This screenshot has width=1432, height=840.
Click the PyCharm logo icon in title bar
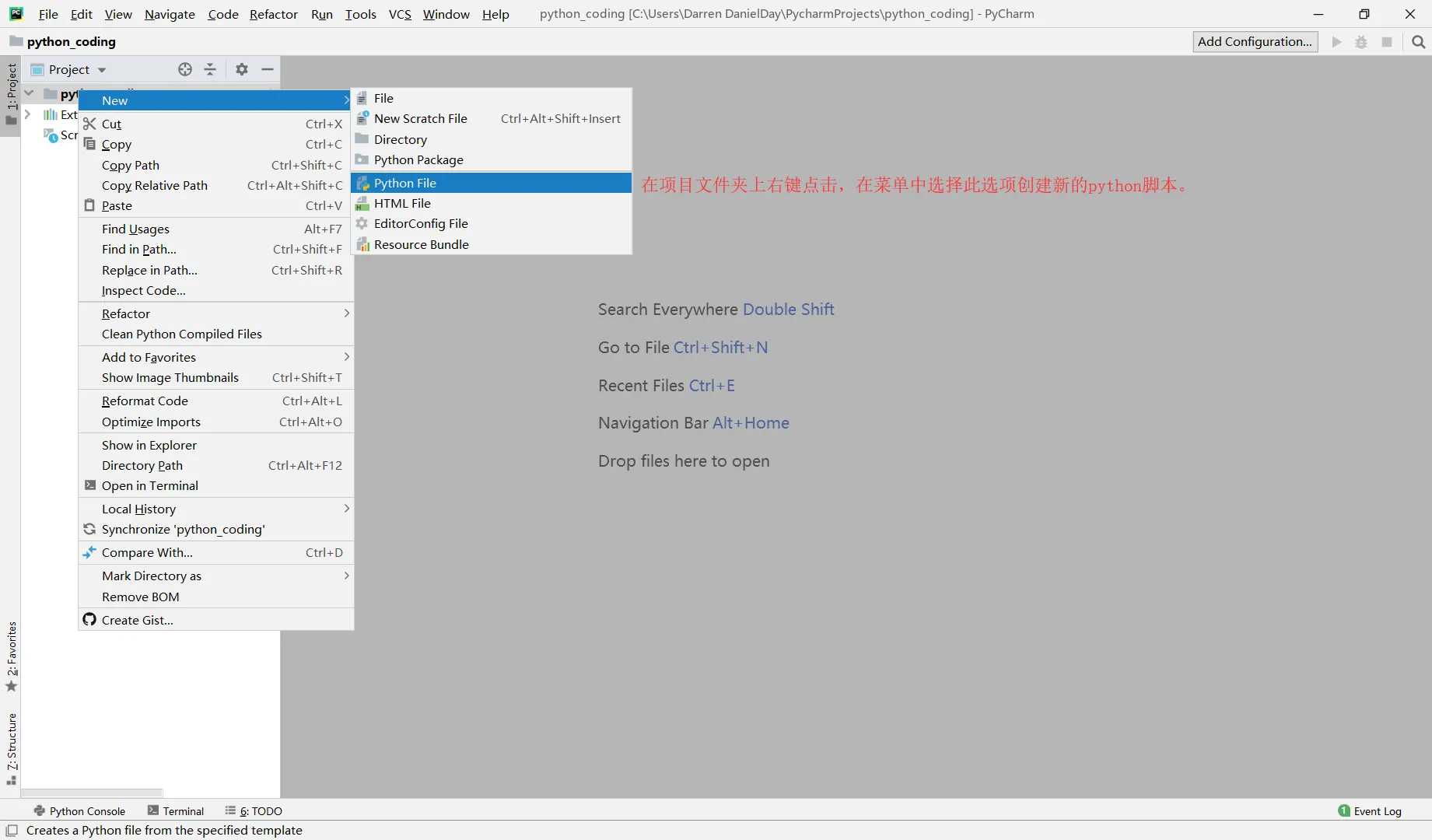(16, 14)
